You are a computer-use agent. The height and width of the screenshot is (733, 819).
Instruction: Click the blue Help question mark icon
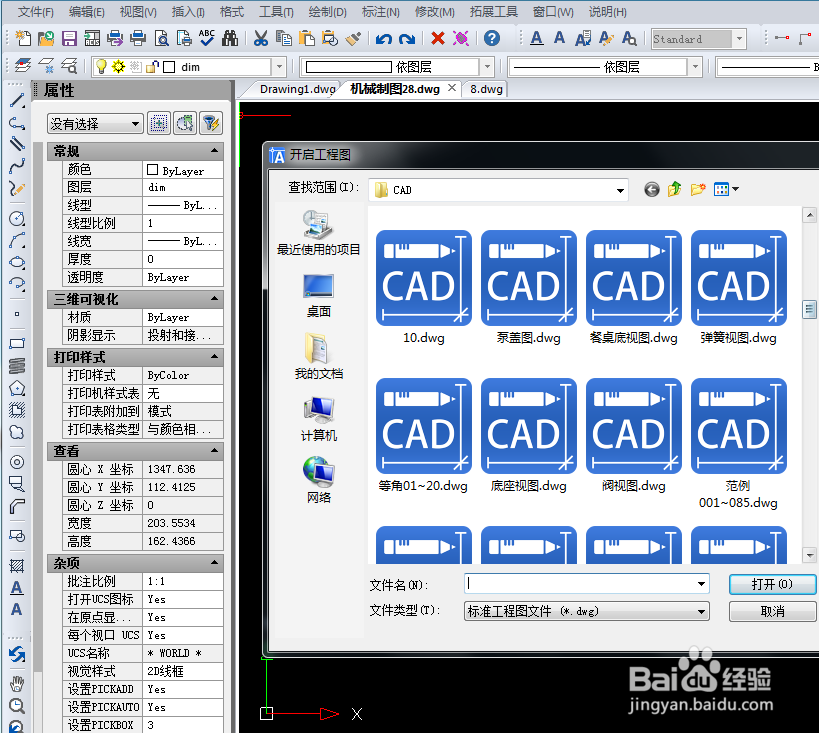(x=492, y=38)
